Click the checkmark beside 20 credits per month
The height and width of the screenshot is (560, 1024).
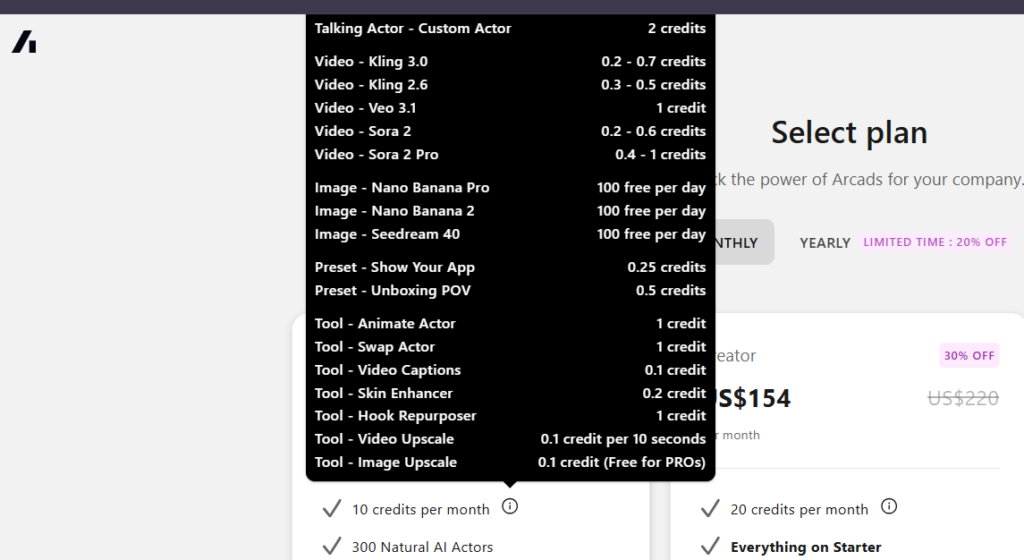(x=710, y=508)
